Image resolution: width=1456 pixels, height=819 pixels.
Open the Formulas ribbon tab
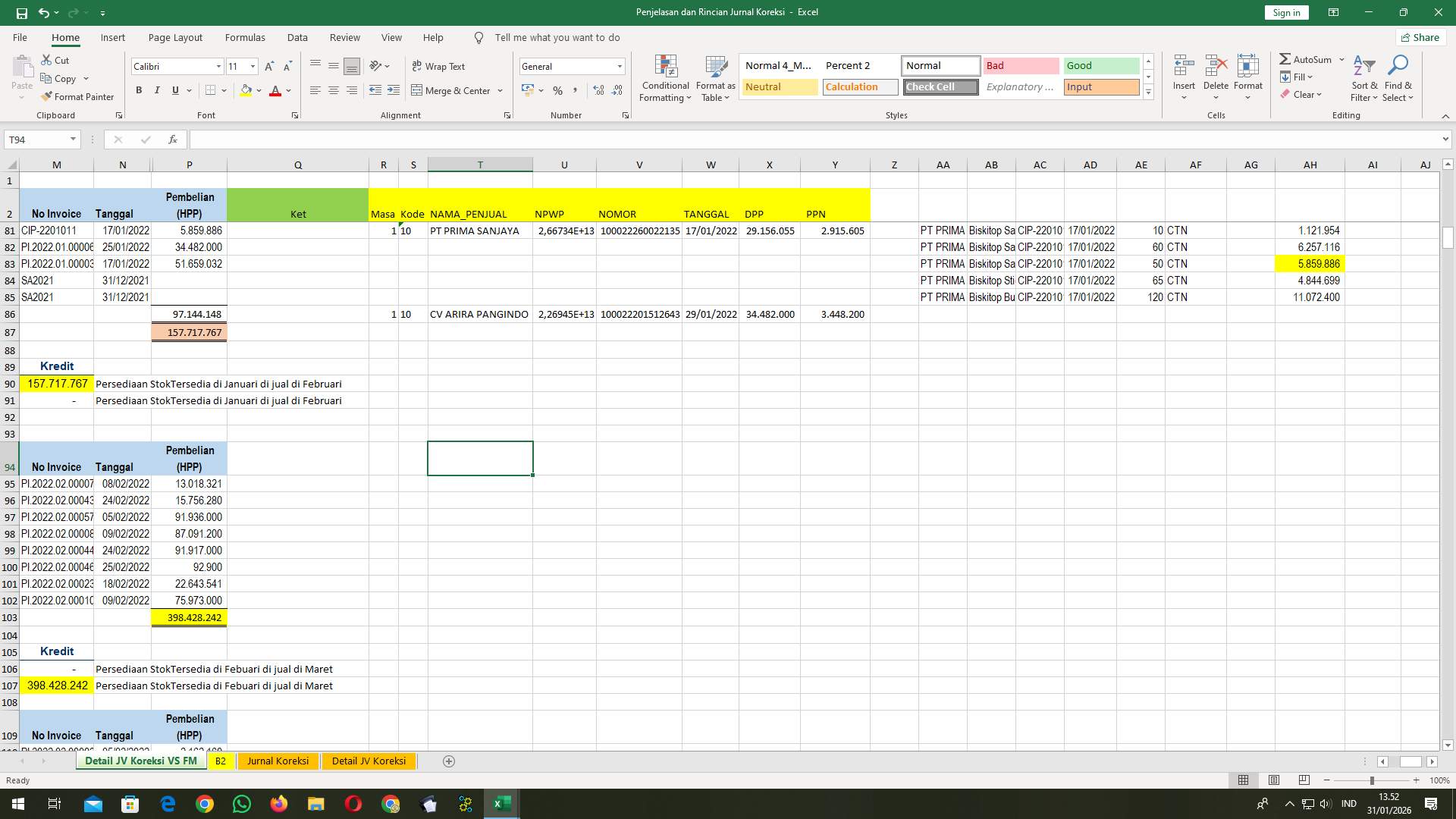(x=245, y=37)
